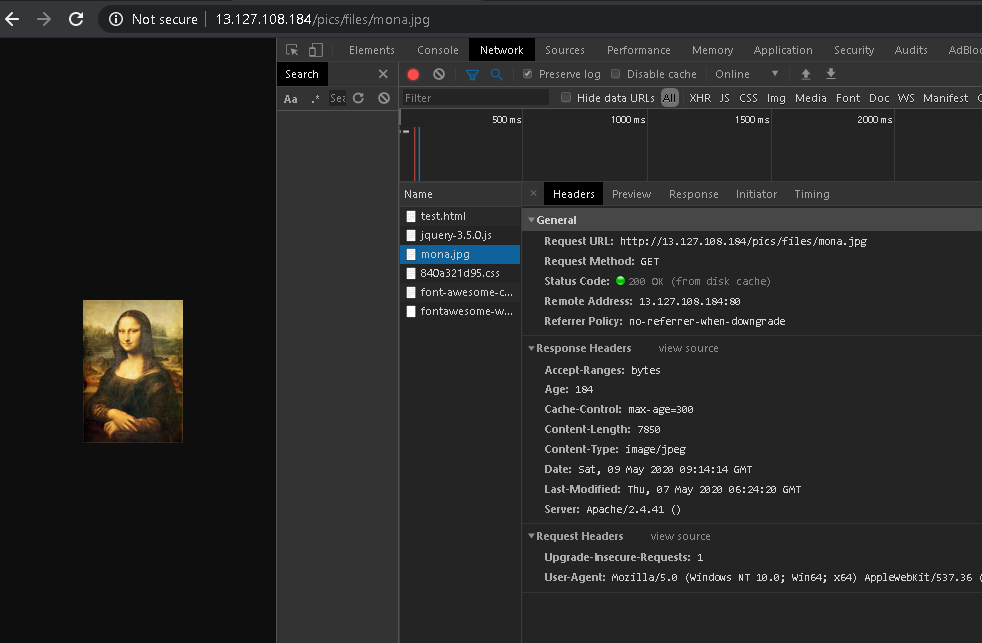Open the Sources tab

click(x=564, y=50)
